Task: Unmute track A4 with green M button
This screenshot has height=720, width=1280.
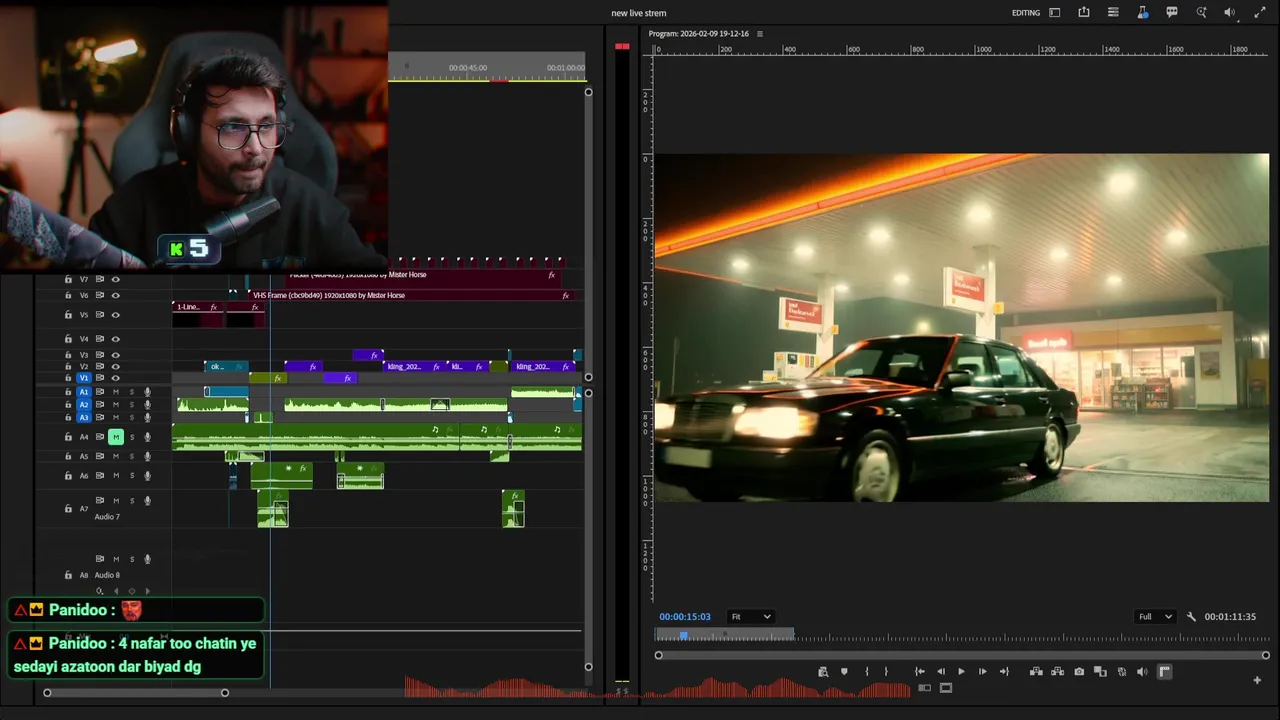Action: (x=116, y=437)
